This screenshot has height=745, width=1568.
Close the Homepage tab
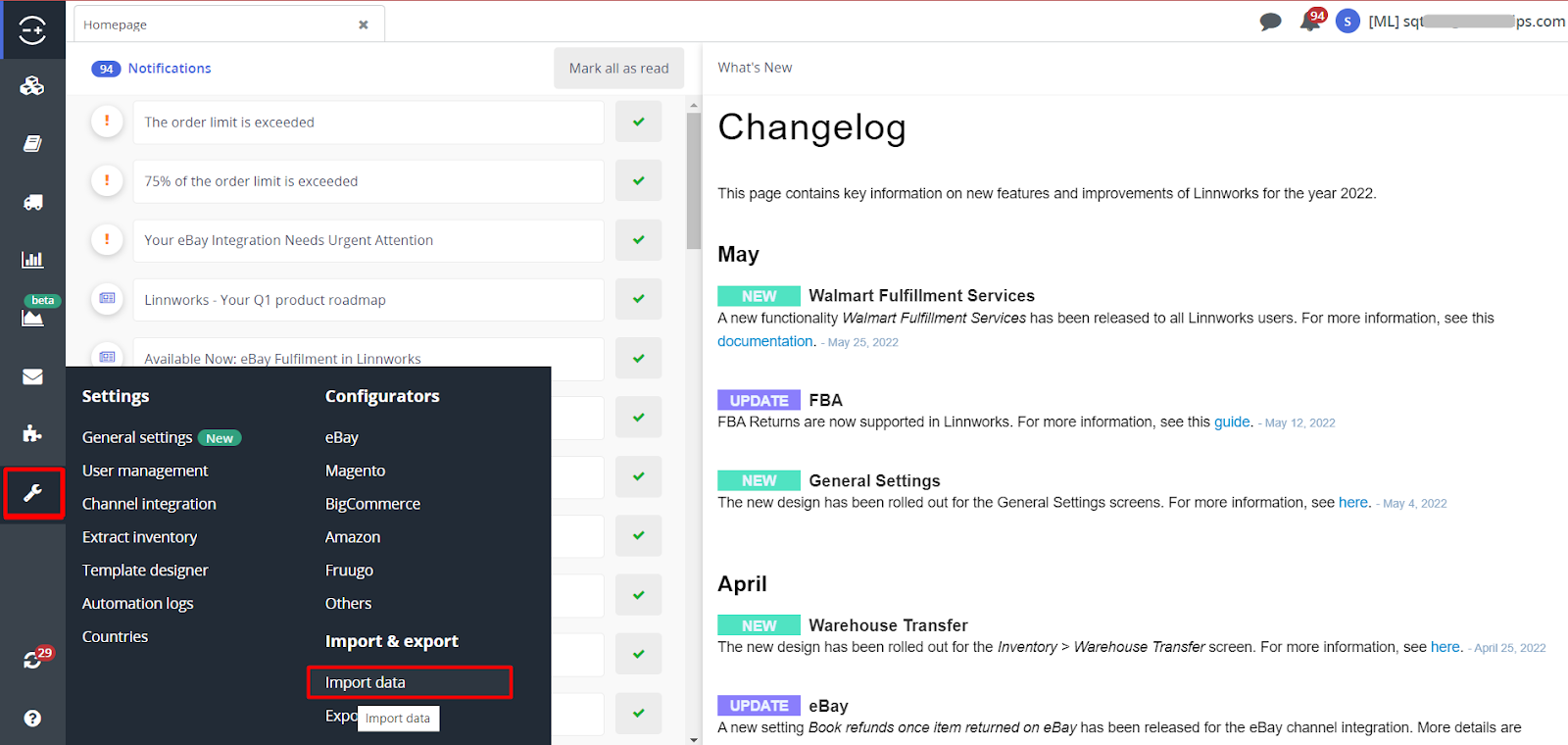pyautogui.click(x=364, y=25)
